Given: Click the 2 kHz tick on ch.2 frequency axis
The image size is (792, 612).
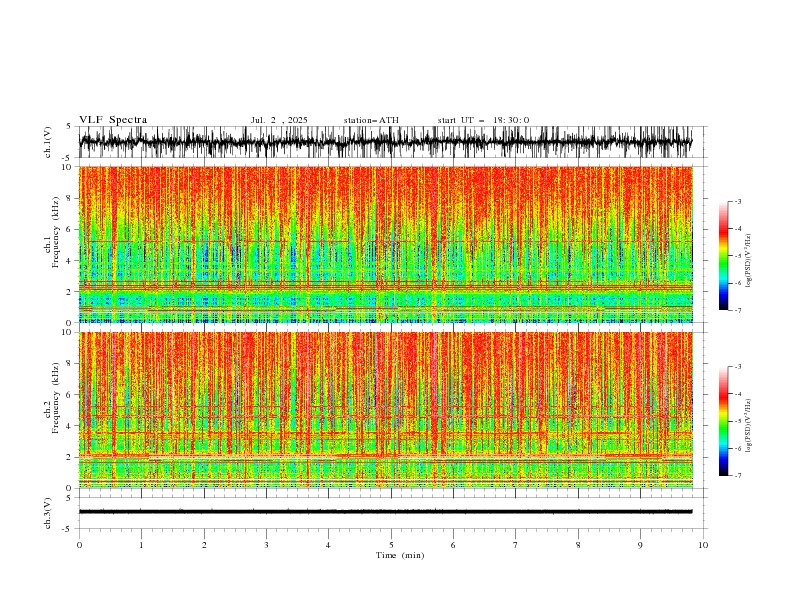Looking at the screenshot, I should (x=70, y=457).
